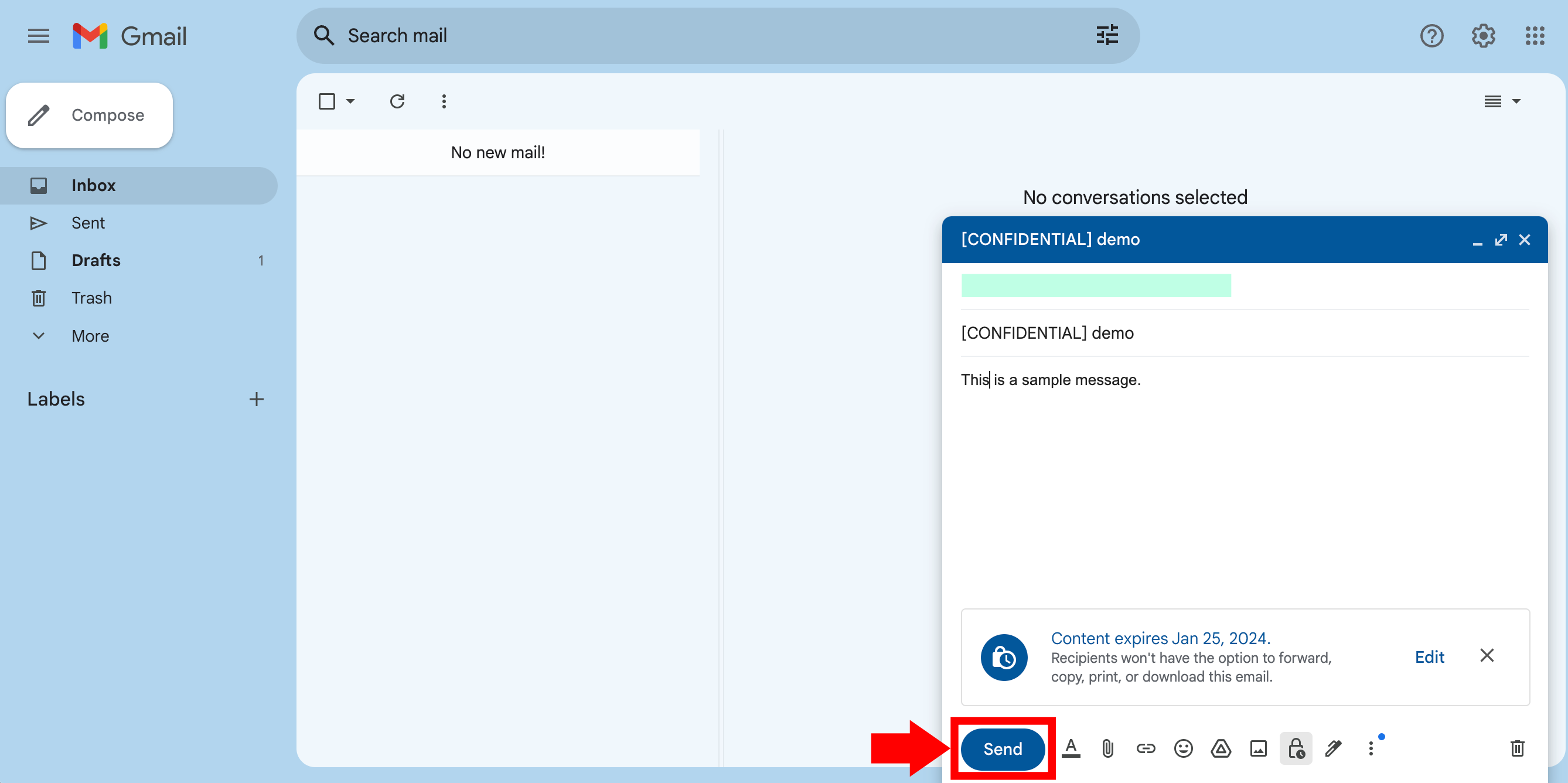1568x783 pixels.
Task: Expand the More sidebar section
Action: point(90,336)
